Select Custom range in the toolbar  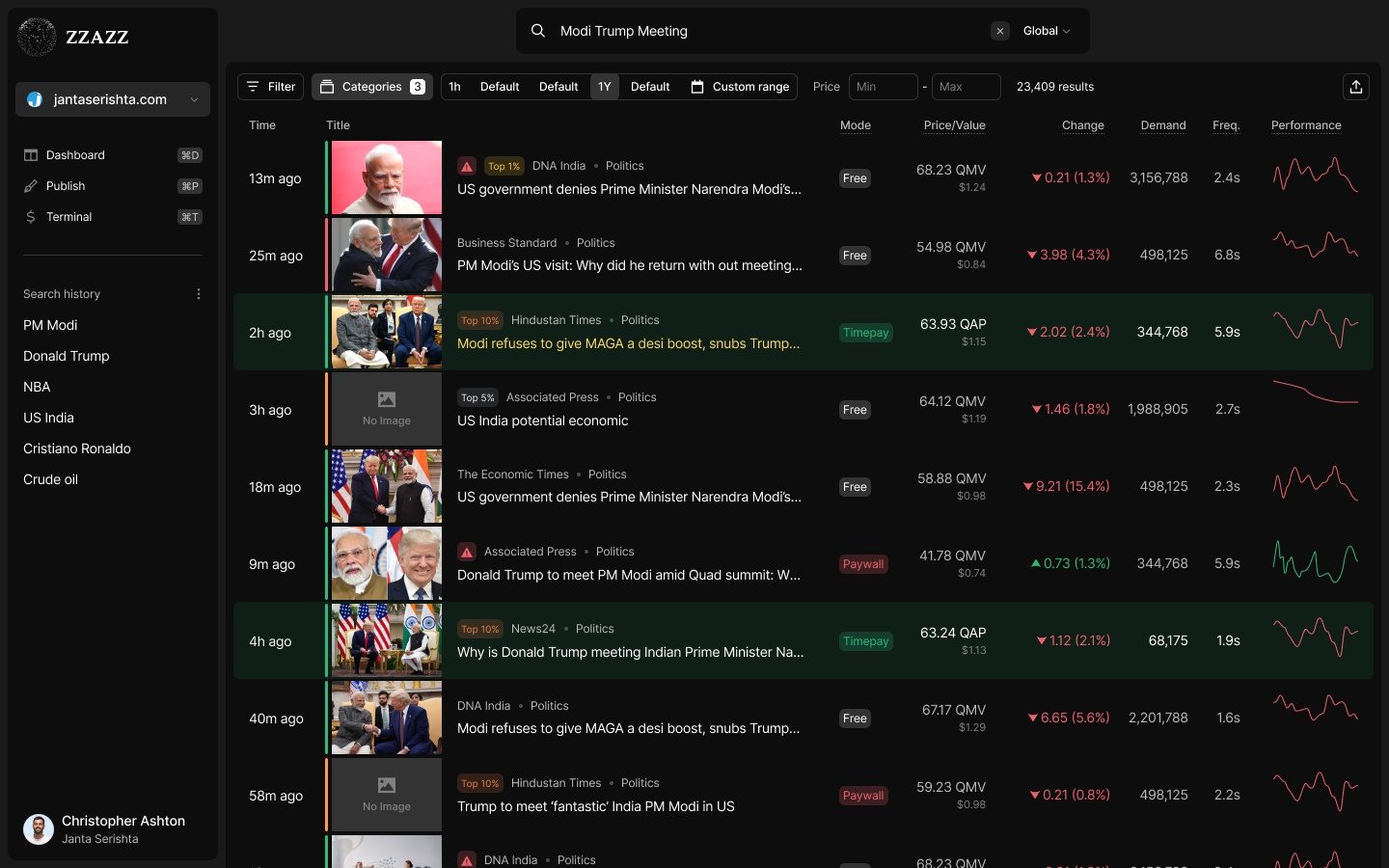click(x=749, y=87)
